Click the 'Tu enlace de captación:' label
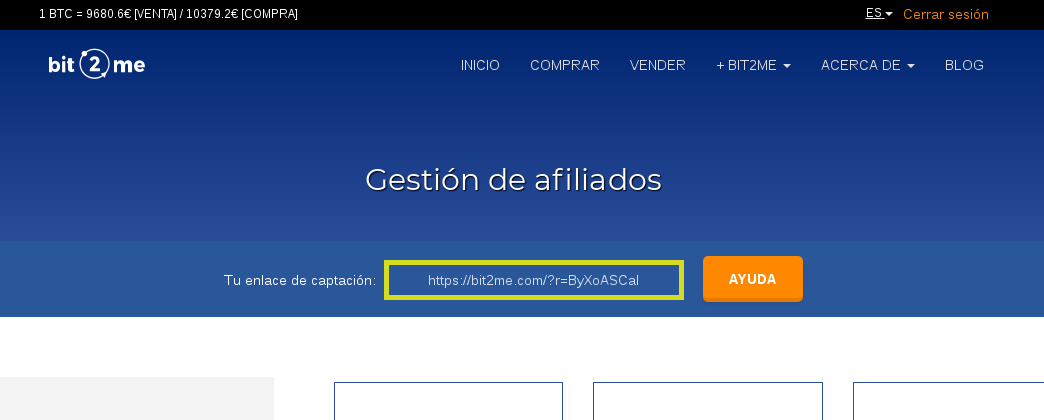Viewport: 1044px width, 420px height. coord(300,280)
